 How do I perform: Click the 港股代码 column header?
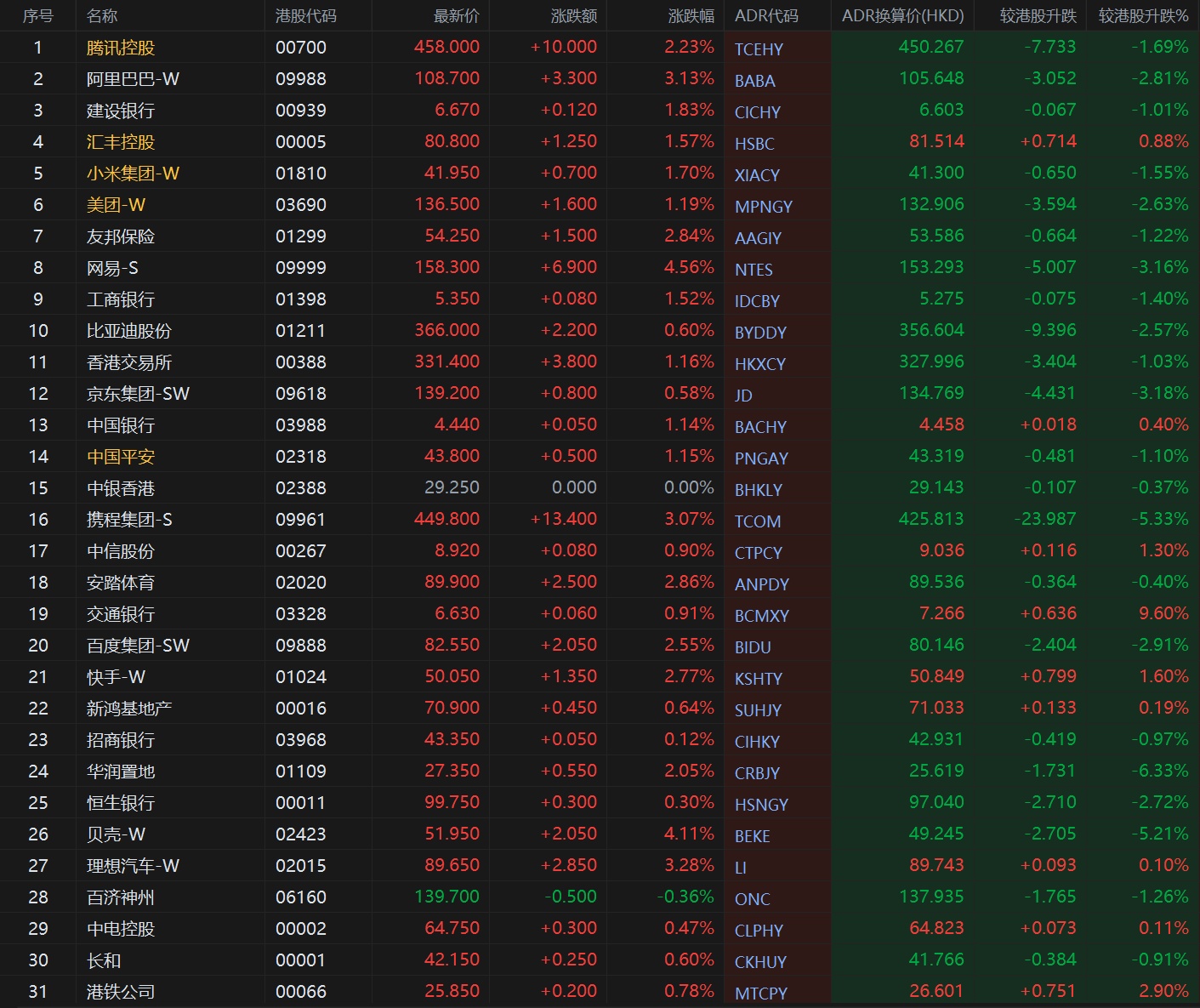click(x=305, y=15)
